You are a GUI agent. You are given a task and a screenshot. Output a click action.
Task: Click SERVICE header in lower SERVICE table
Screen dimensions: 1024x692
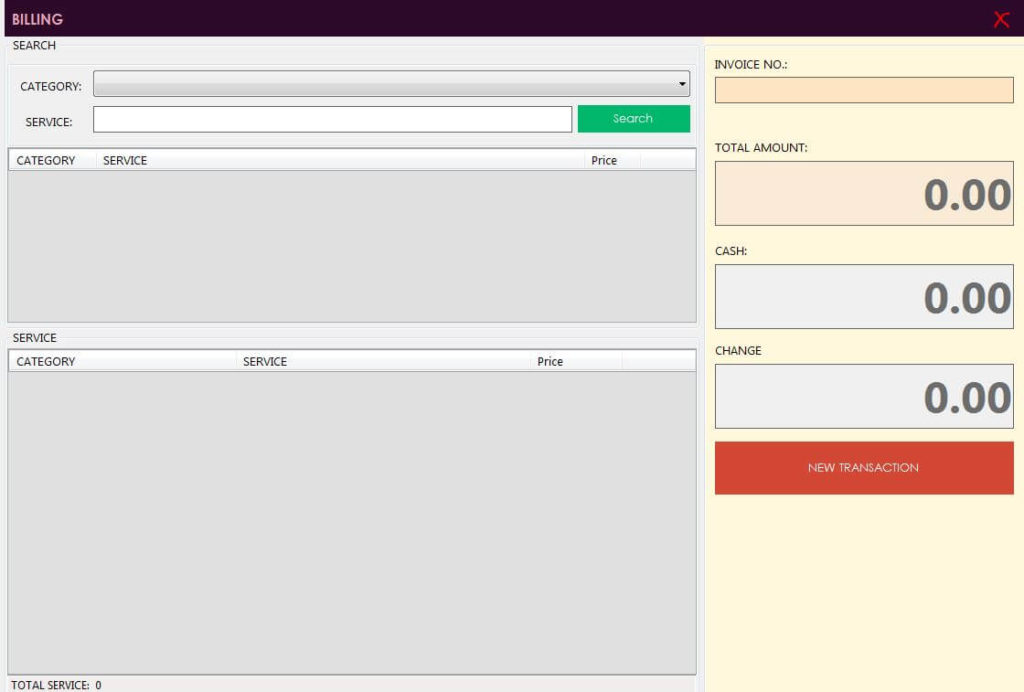tap(383, 361)
